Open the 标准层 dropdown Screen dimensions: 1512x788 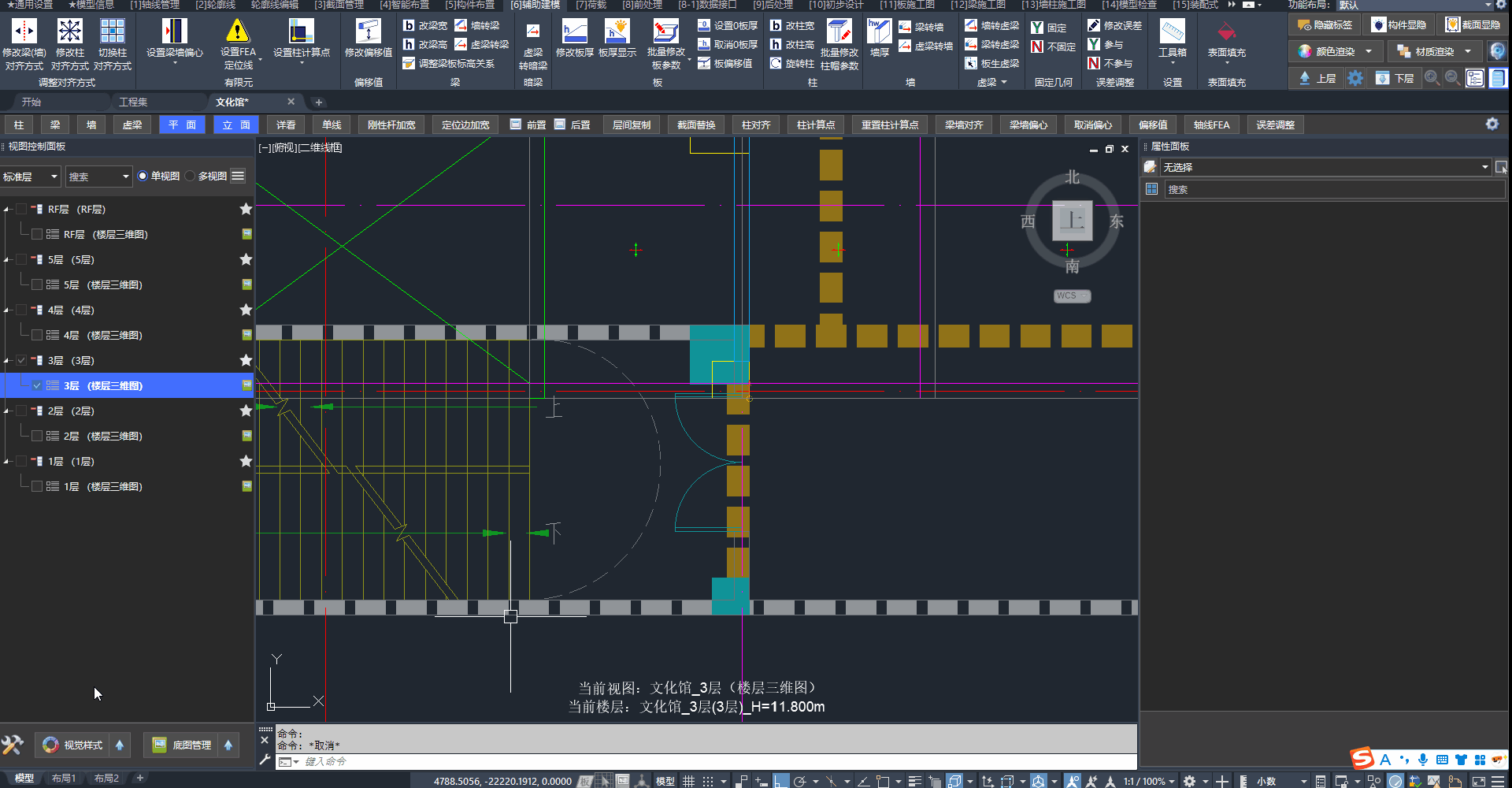[30, 177]
